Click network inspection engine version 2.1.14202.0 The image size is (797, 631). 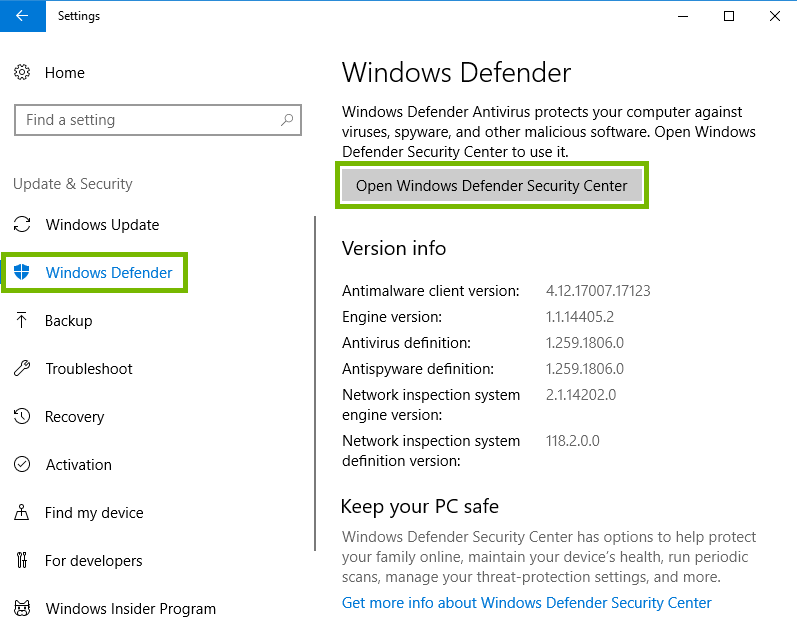pyautogui.click(x=580, y=395)
